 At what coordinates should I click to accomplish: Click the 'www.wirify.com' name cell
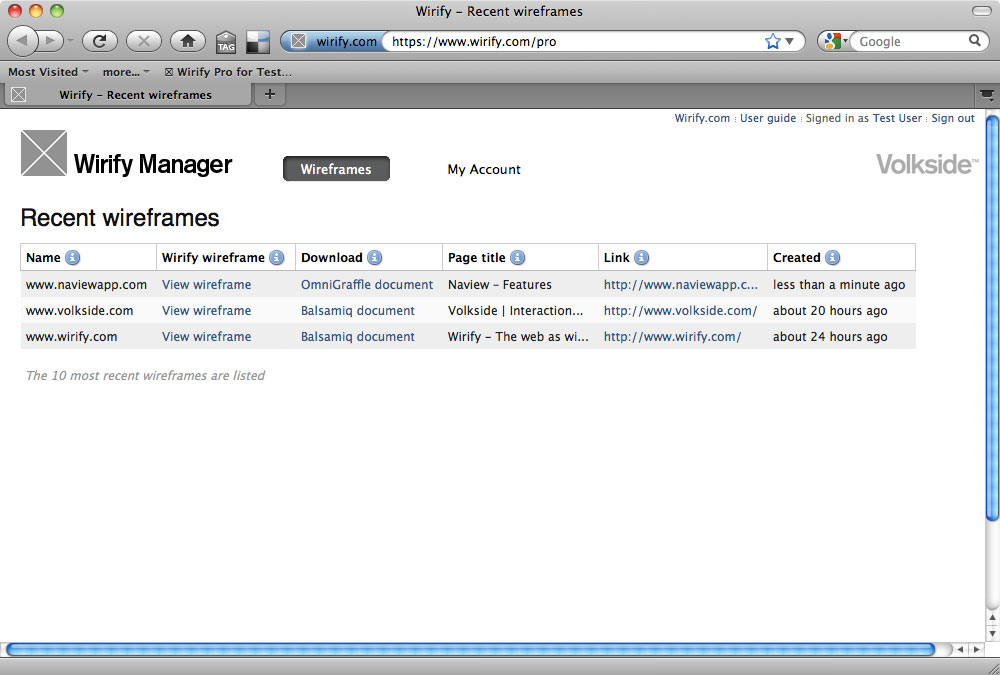coord(71,337)
